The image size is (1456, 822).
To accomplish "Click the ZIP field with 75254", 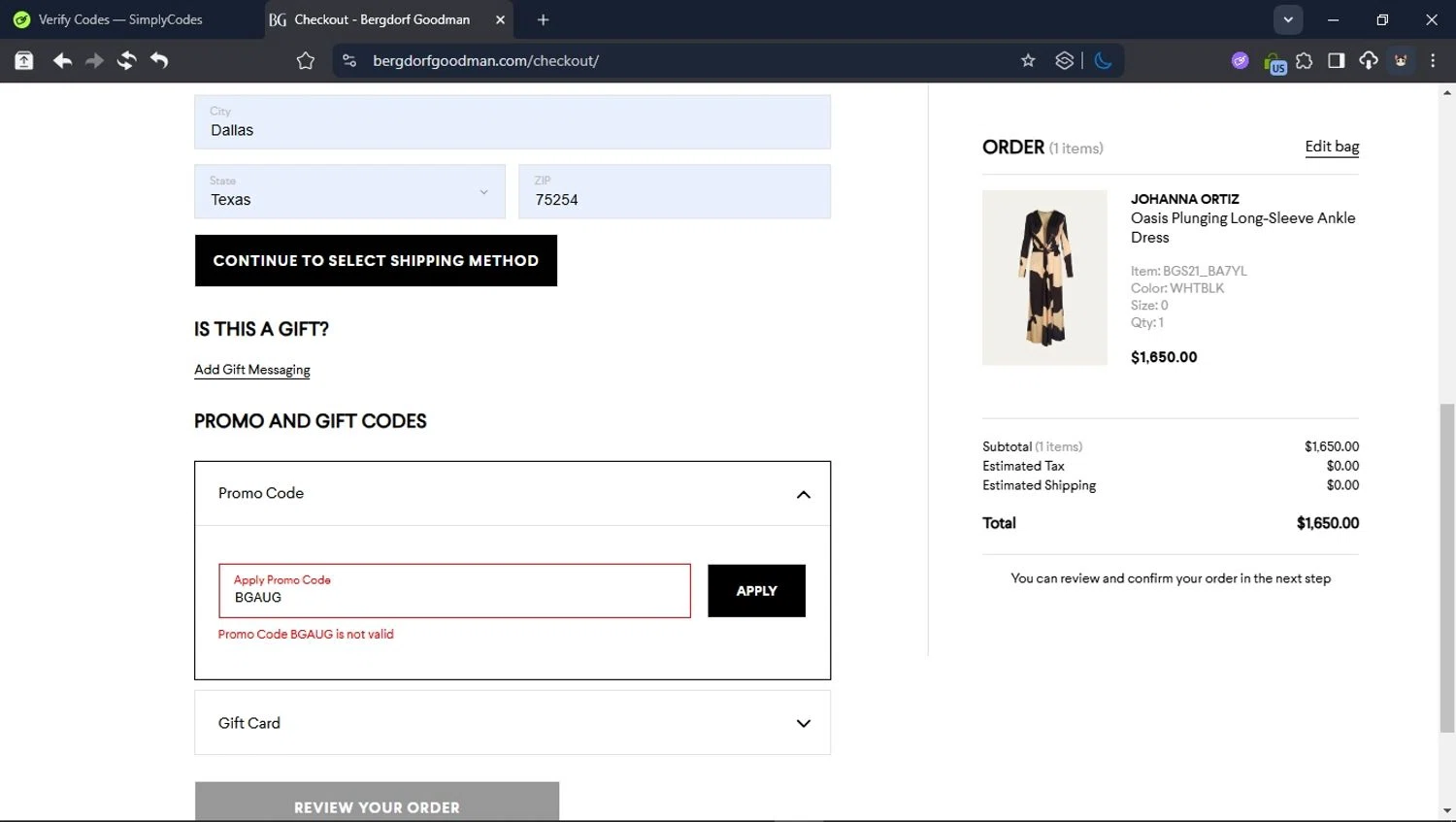I will [x=675, y=191].
